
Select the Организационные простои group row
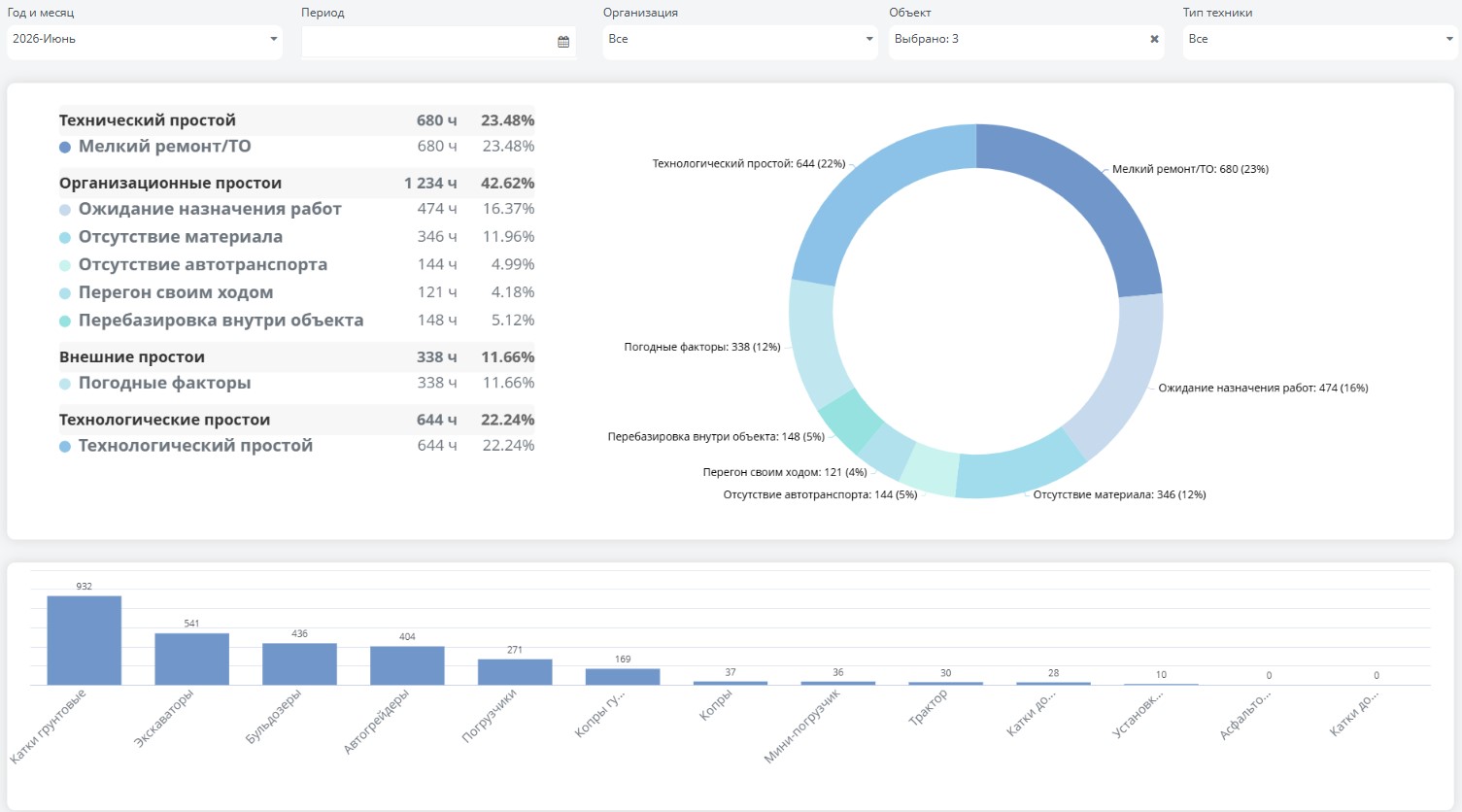click(296, 183)
